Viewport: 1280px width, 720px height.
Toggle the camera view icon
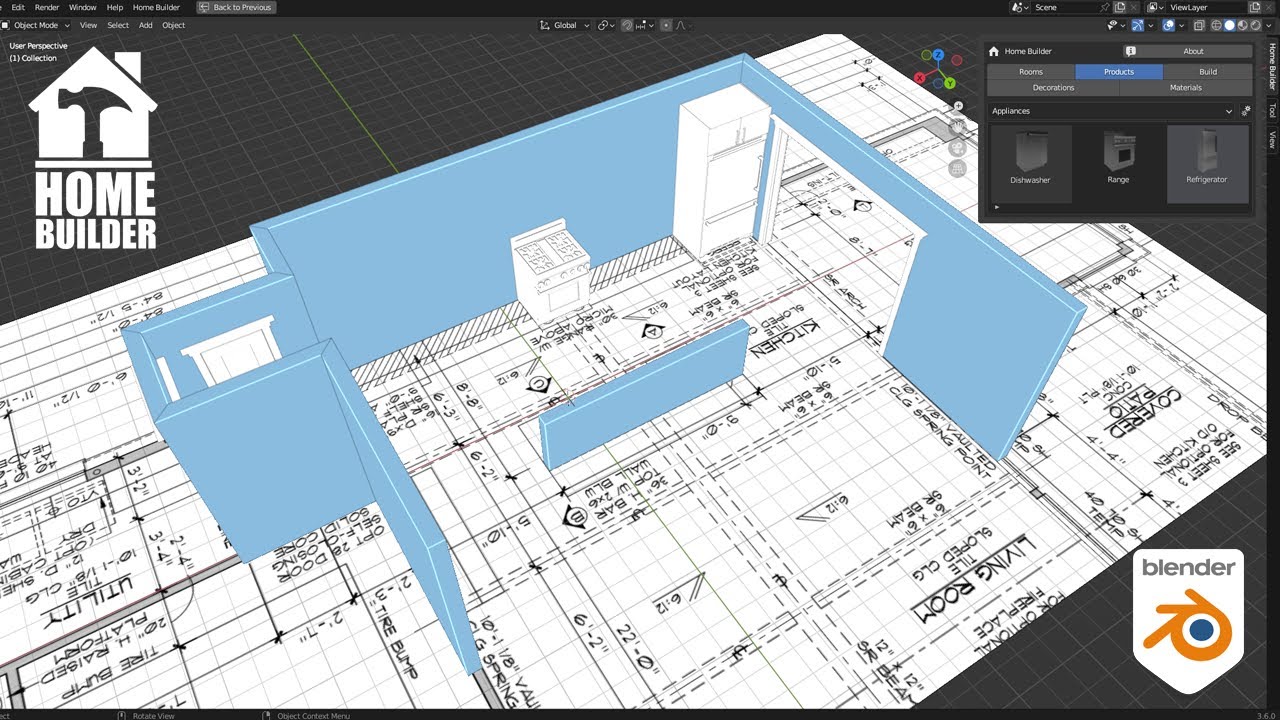[958, 147]
